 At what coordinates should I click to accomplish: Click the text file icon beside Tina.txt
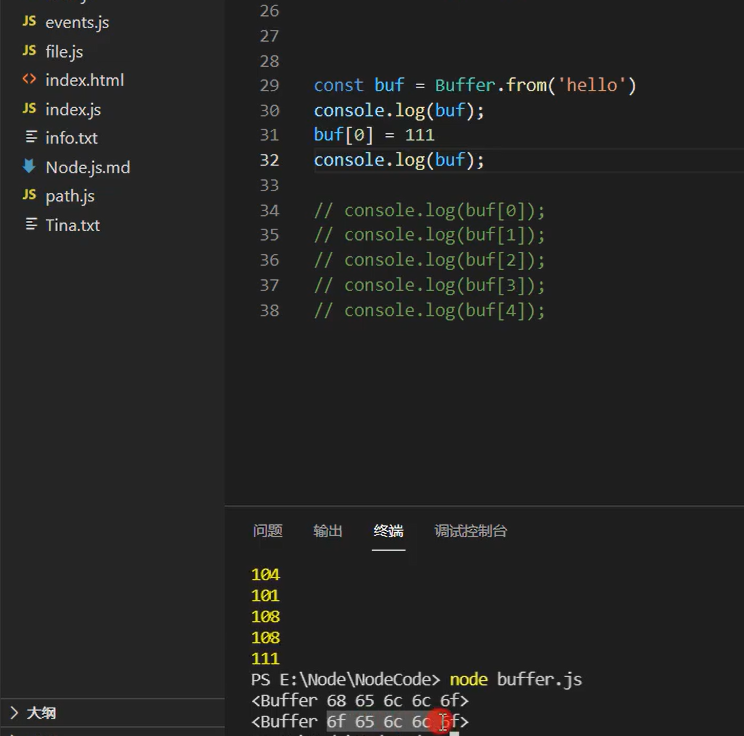(31, 224)
